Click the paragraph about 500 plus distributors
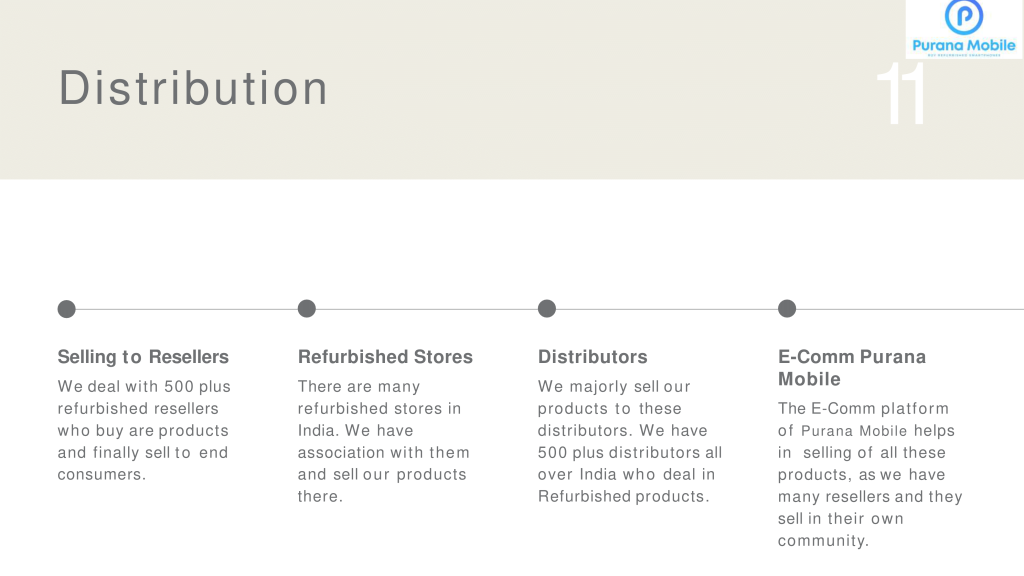Screen dimensions: 1024x576 630,441
